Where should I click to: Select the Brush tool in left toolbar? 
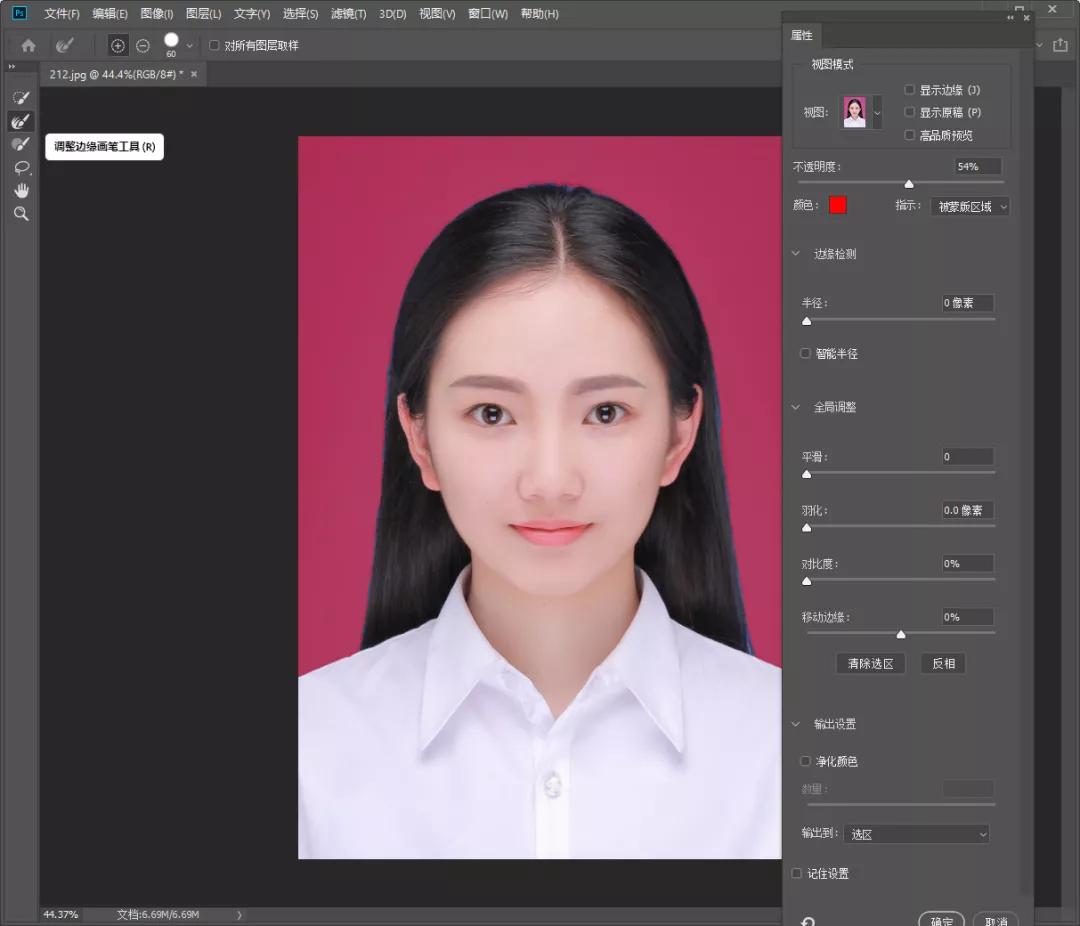[21, 144]
